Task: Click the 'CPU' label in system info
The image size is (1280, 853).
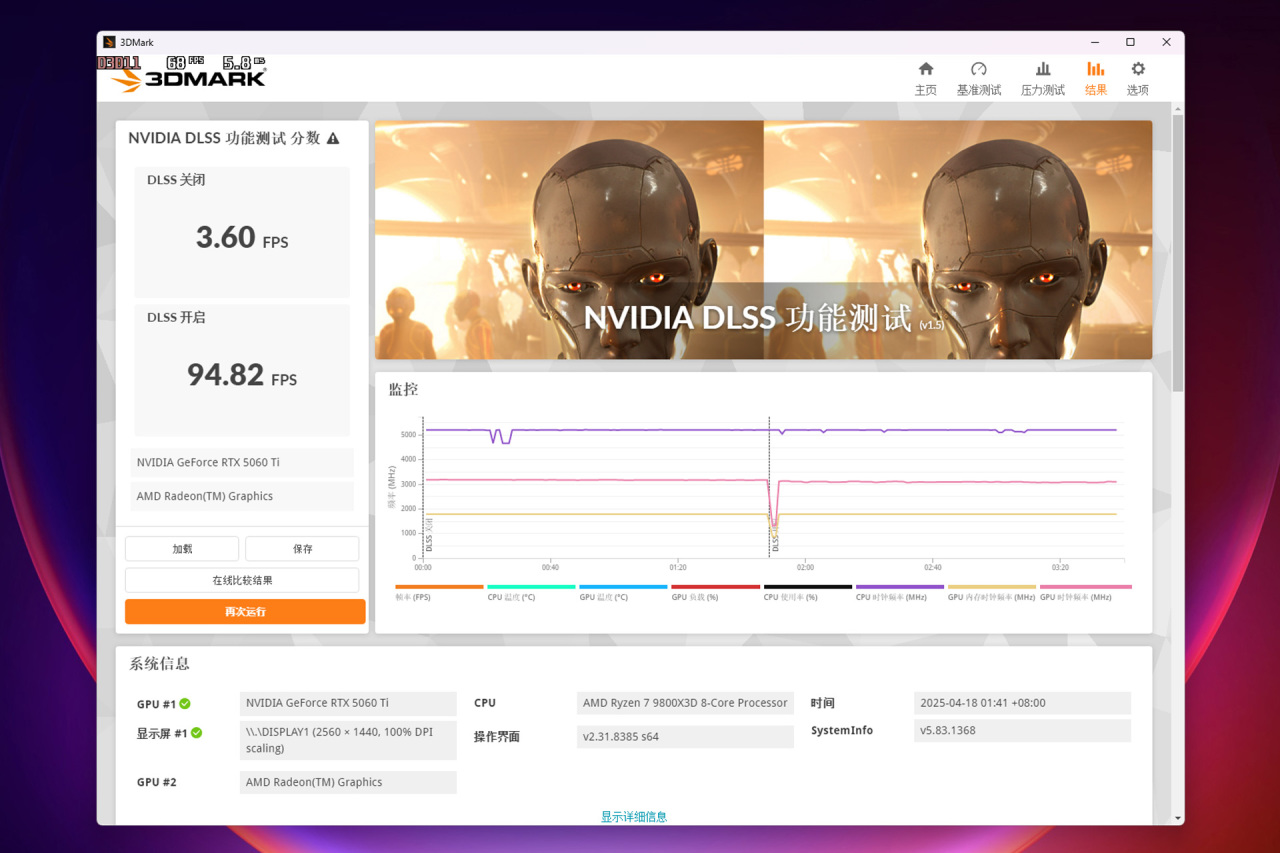Action: pos(485,704)
